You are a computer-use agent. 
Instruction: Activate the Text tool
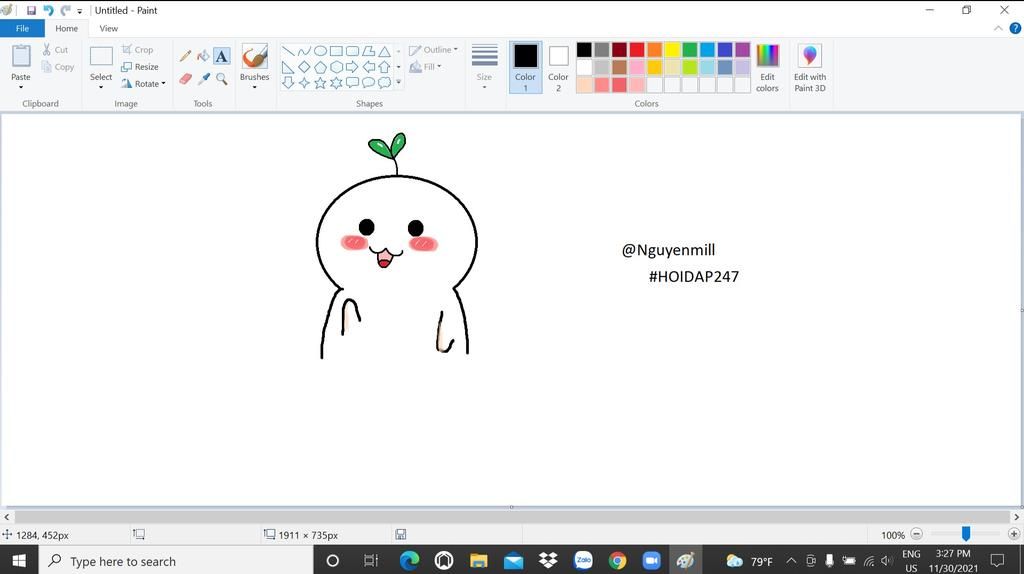pos(221,56)
